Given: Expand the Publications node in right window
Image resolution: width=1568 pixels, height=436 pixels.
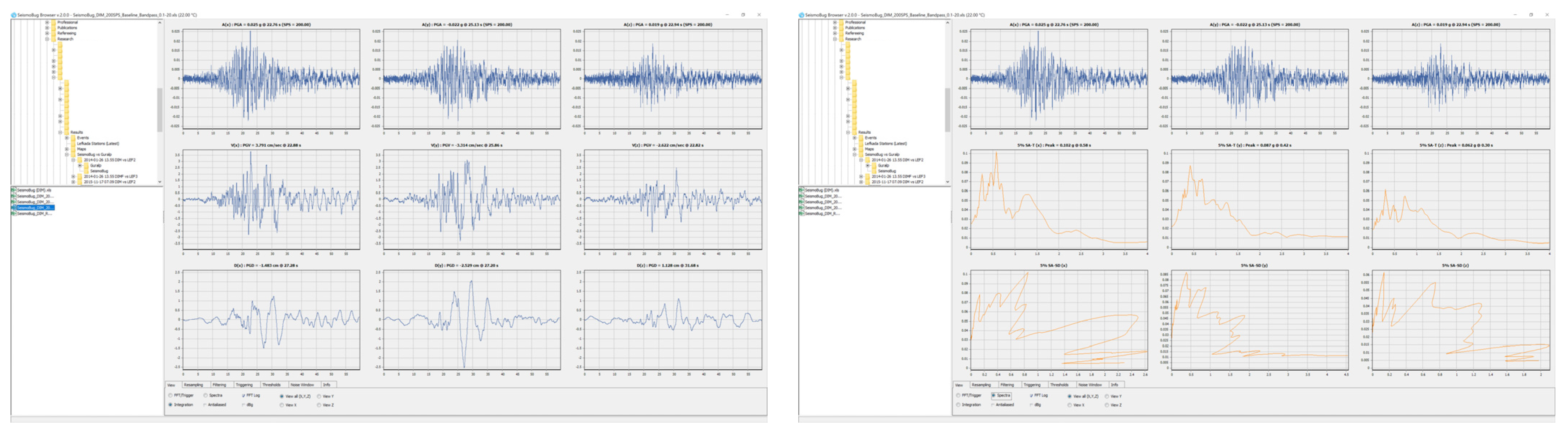Looking at the screenshot, I should [x=834, y=28].
